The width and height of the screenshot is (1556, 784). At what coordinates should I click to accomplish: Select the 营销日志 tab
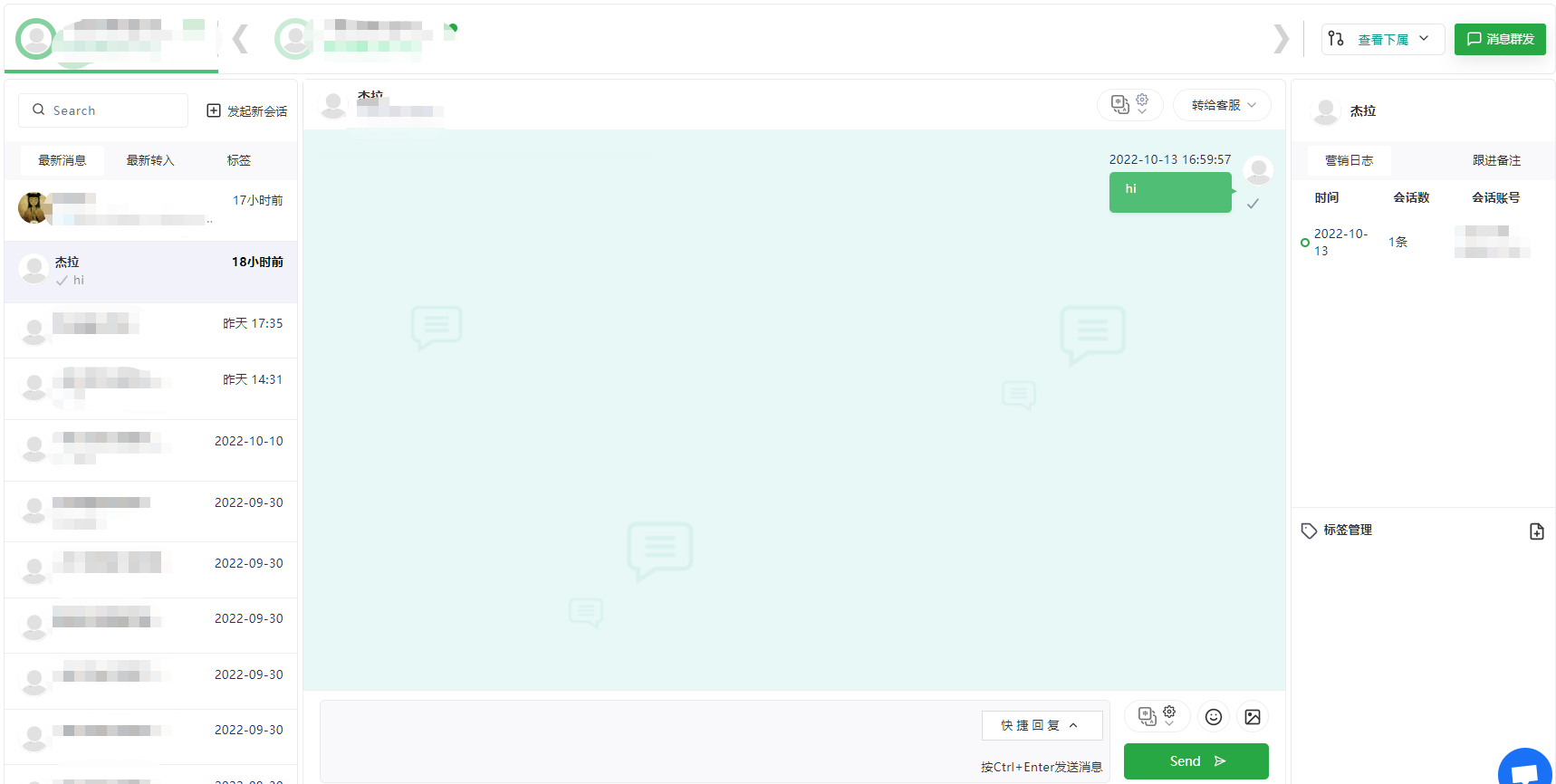tap(1349, 160)
